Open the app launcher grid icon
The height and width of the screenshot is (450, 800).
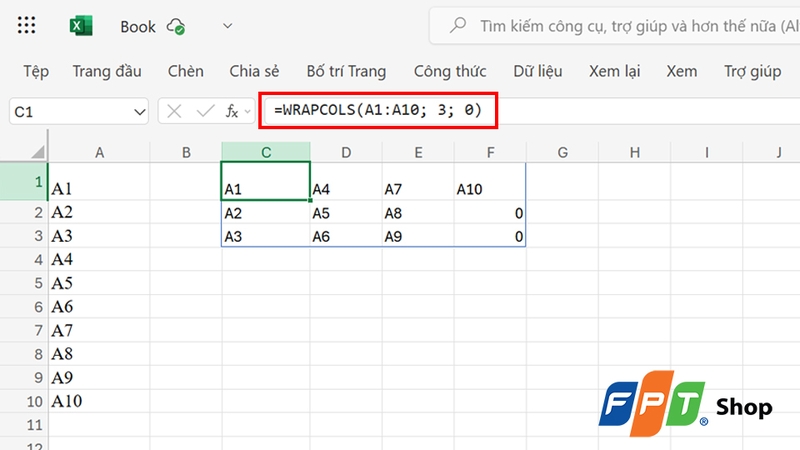[26, 25]
